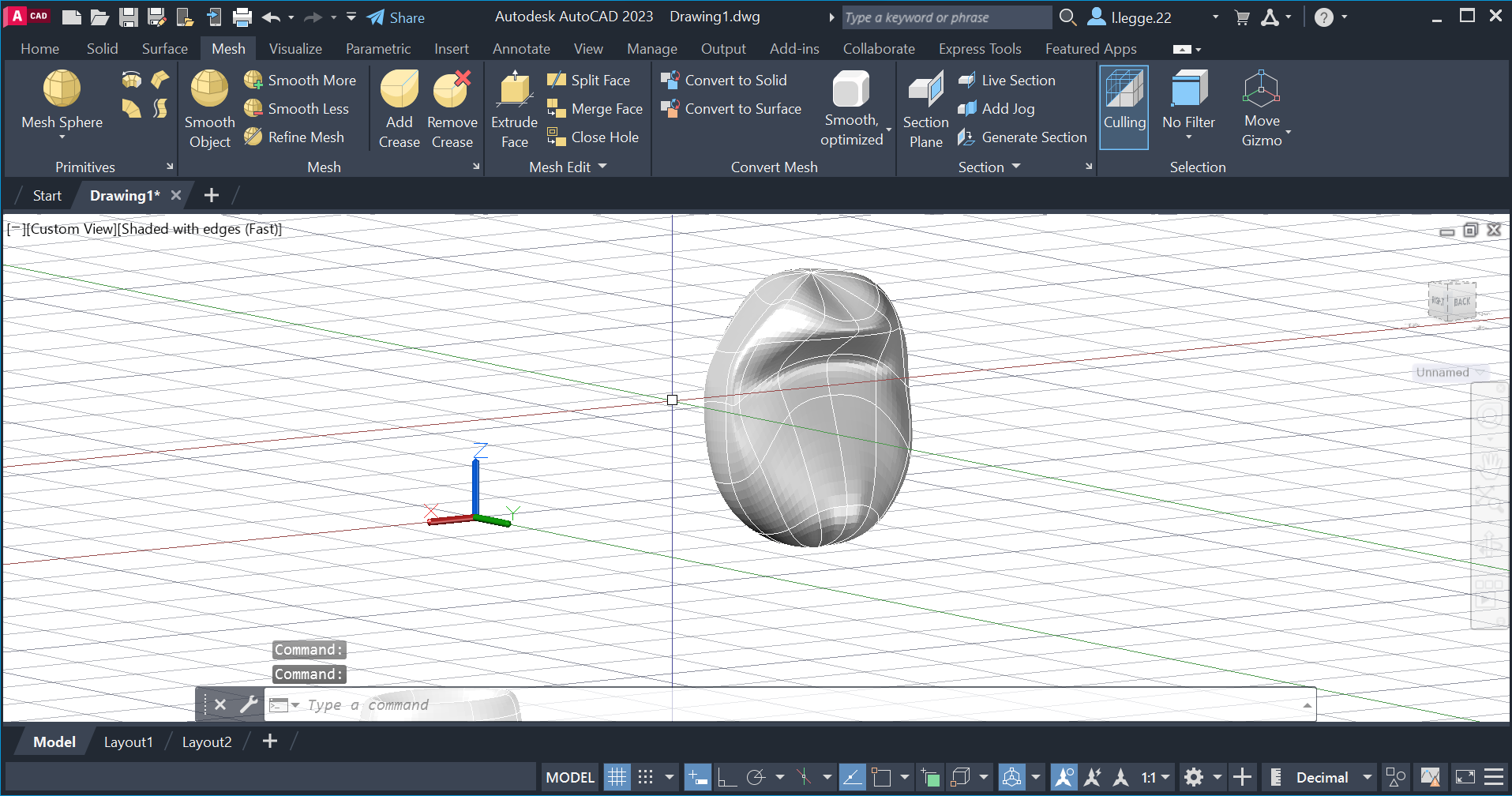Toggle the Culling selection button
1512x796 pixels.
click(x=1124, y=107)
